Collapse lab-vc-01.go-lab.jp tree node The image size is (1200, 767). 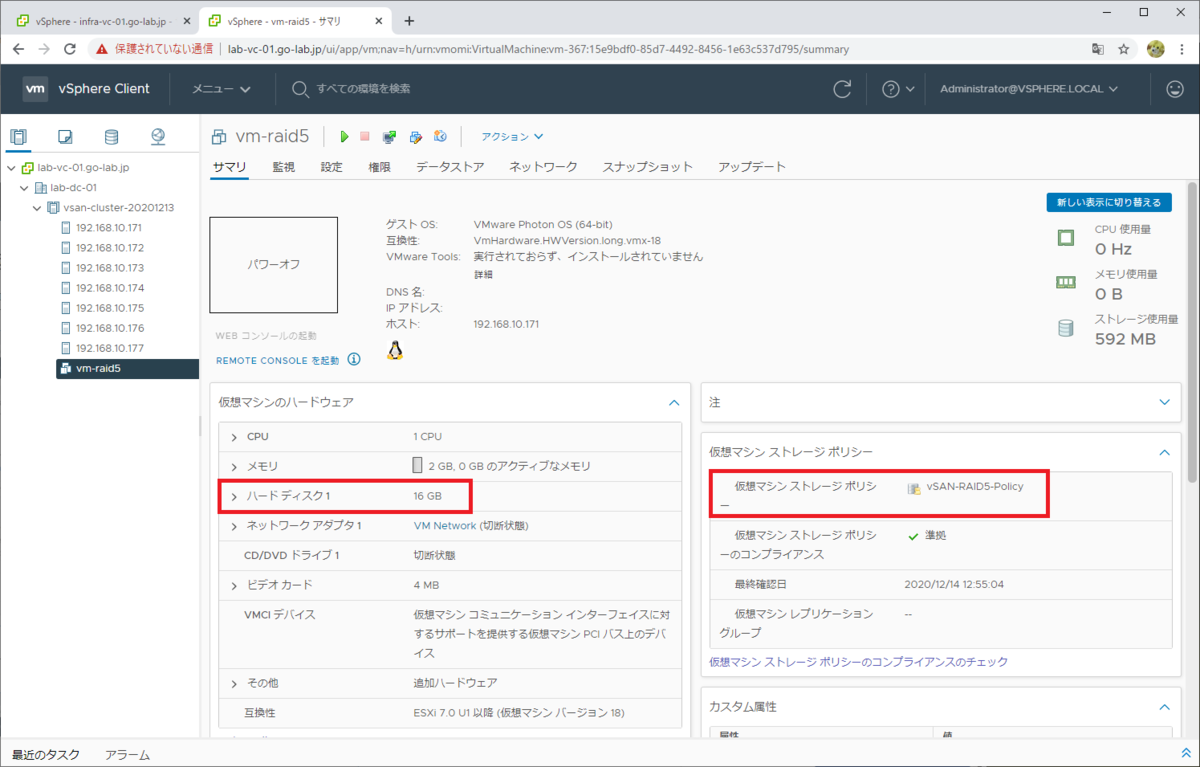pyautogui.click(x=11, y=167)
